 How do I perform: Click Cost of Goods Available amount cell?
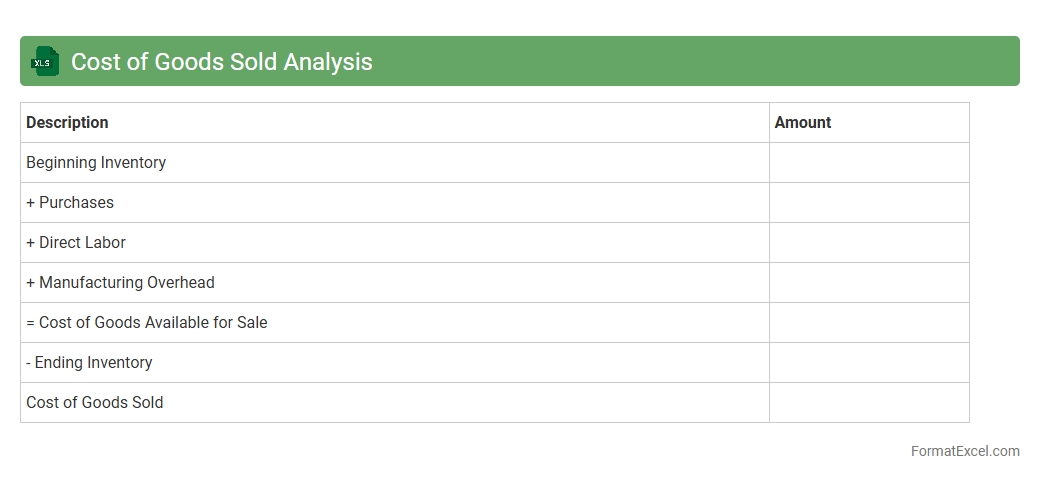(x=868, y=322)
